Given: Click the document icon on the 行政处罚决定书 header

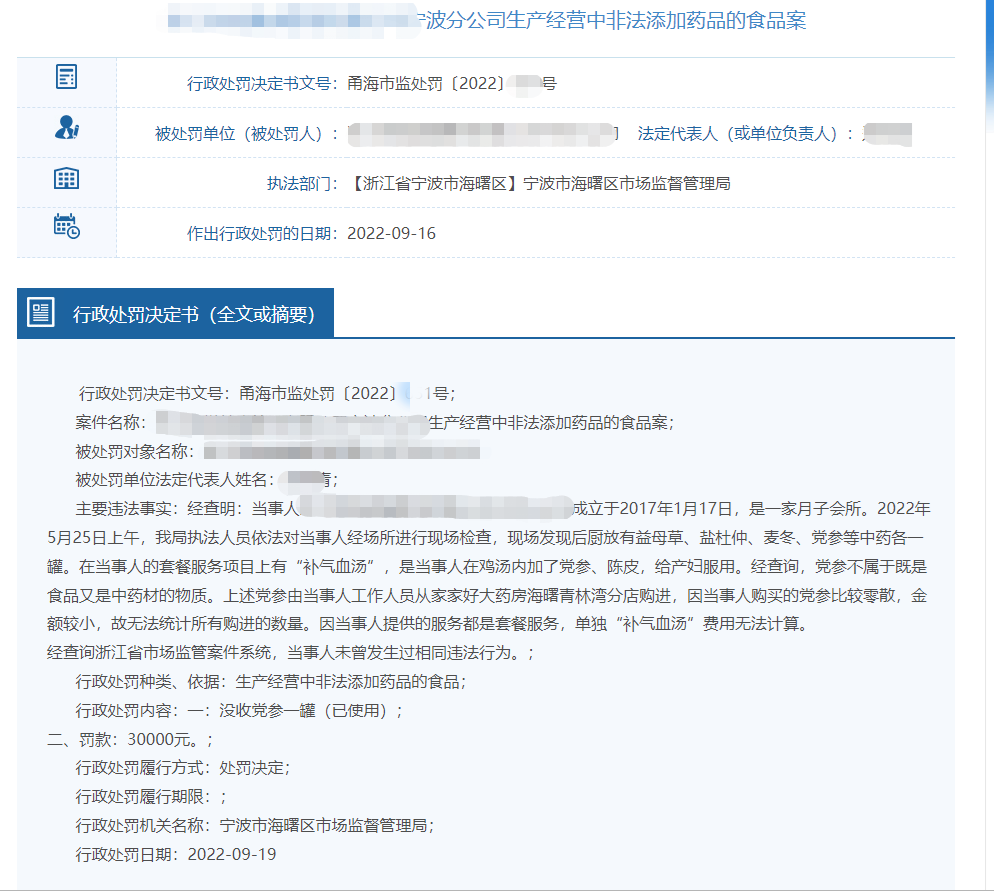Looking at the screenshot, I should click(40, 312).
